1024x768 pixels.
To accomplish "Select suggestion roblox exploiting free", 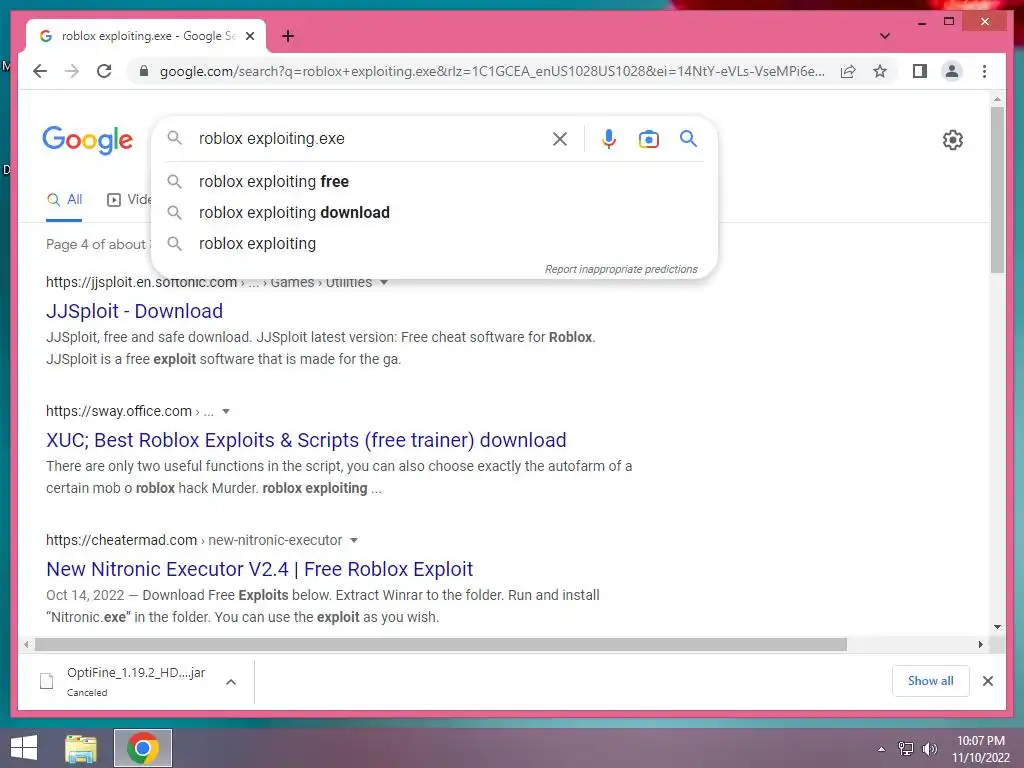I will point(434,182).
